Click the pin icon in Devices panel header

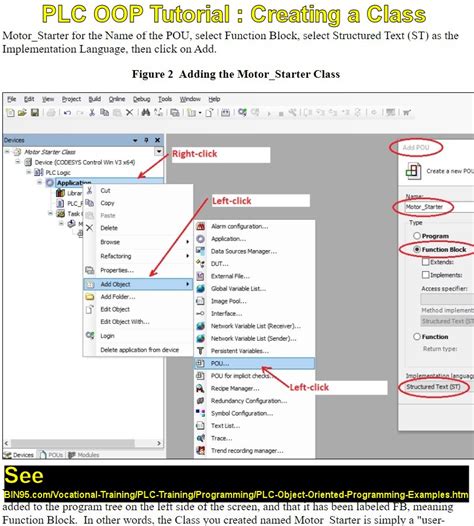[146, 140]
